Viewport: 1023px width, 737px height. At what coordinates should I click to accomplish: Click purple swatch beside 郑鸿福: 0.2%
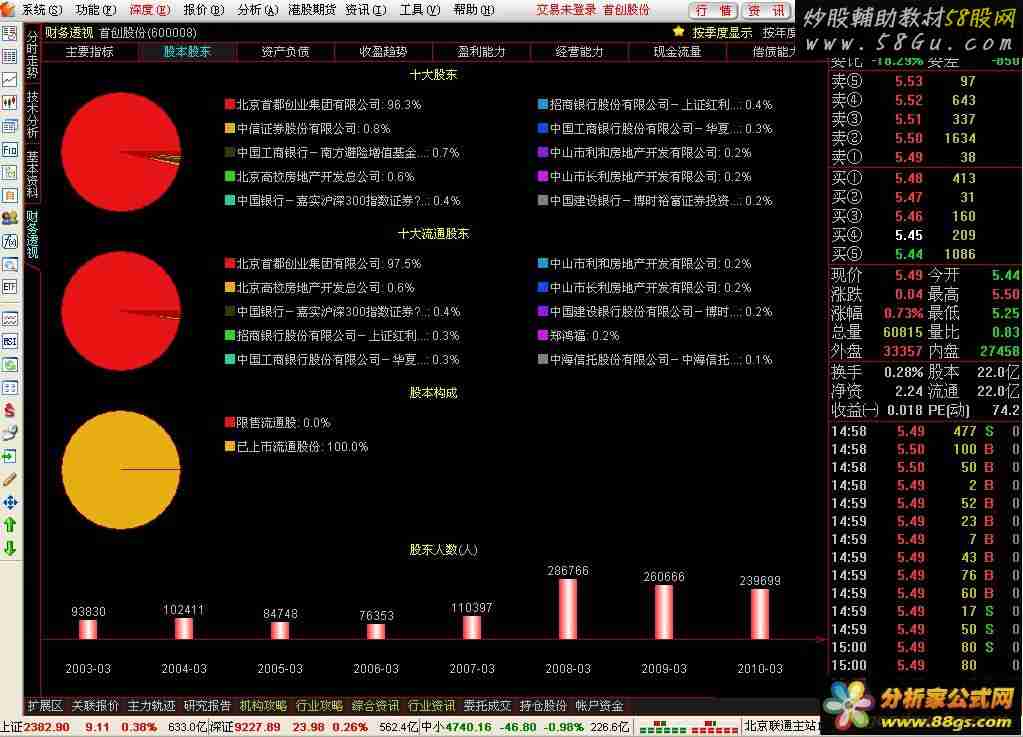pyautogui.click(x=542, y=335)
